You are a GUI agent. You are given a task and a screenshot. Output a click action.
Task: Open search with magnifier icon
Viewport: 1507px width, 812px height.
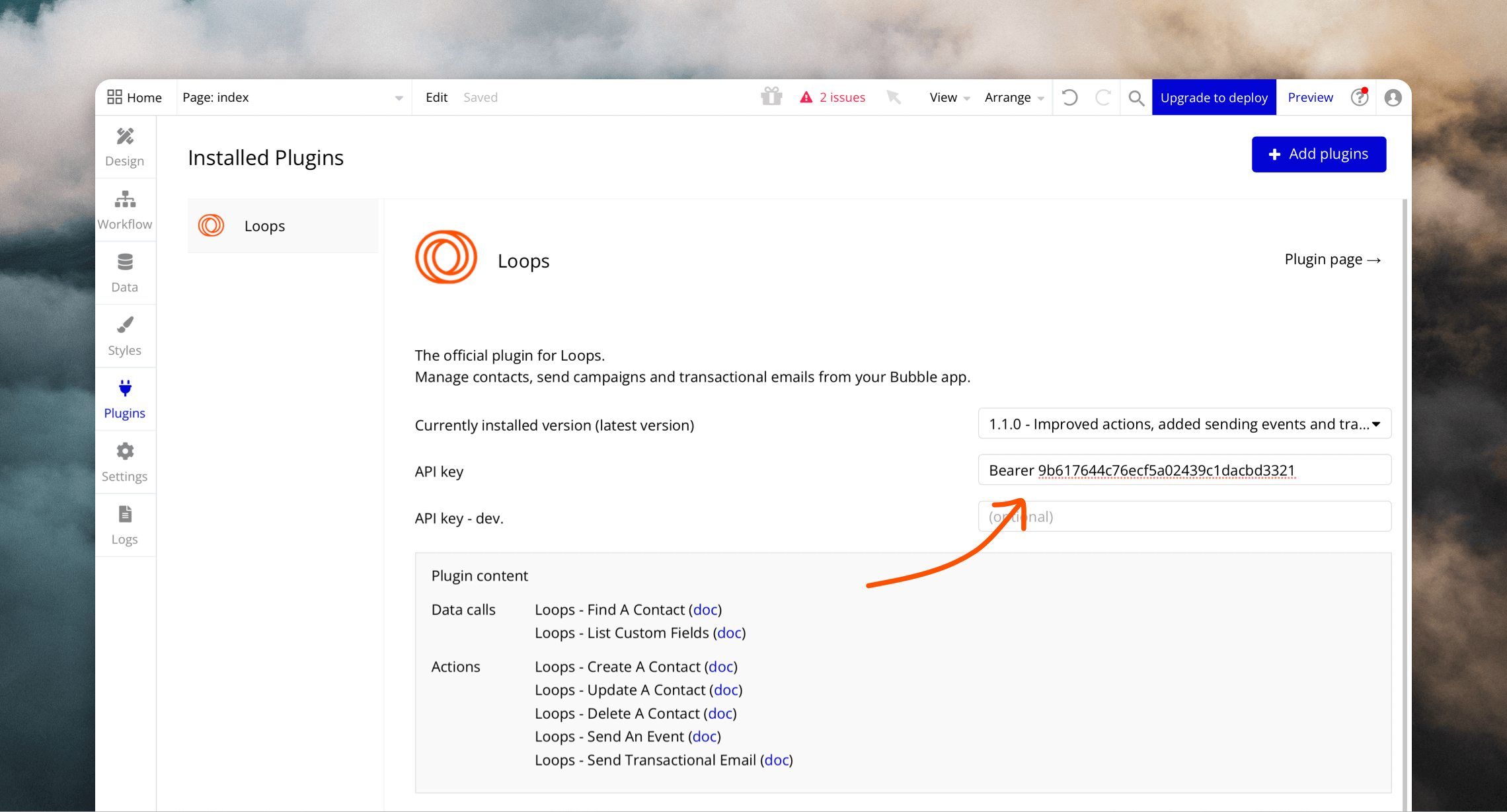1136,98
